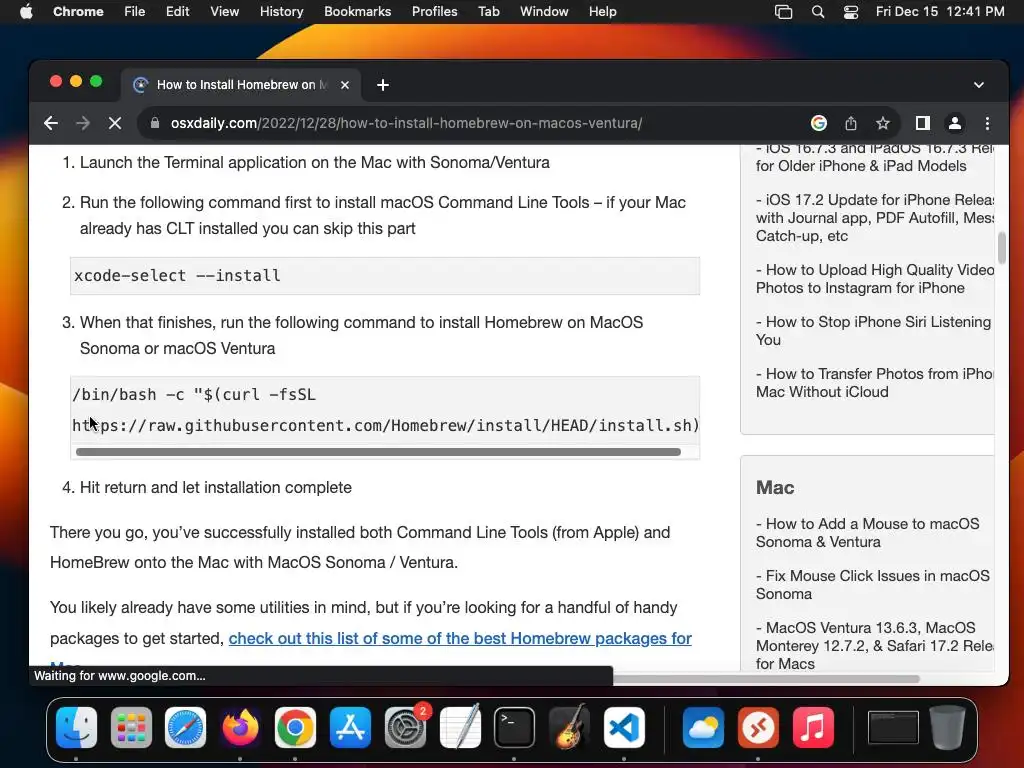Open Finder from the Dock
This screenshot has height=768, width=1024.
[76, 728]
